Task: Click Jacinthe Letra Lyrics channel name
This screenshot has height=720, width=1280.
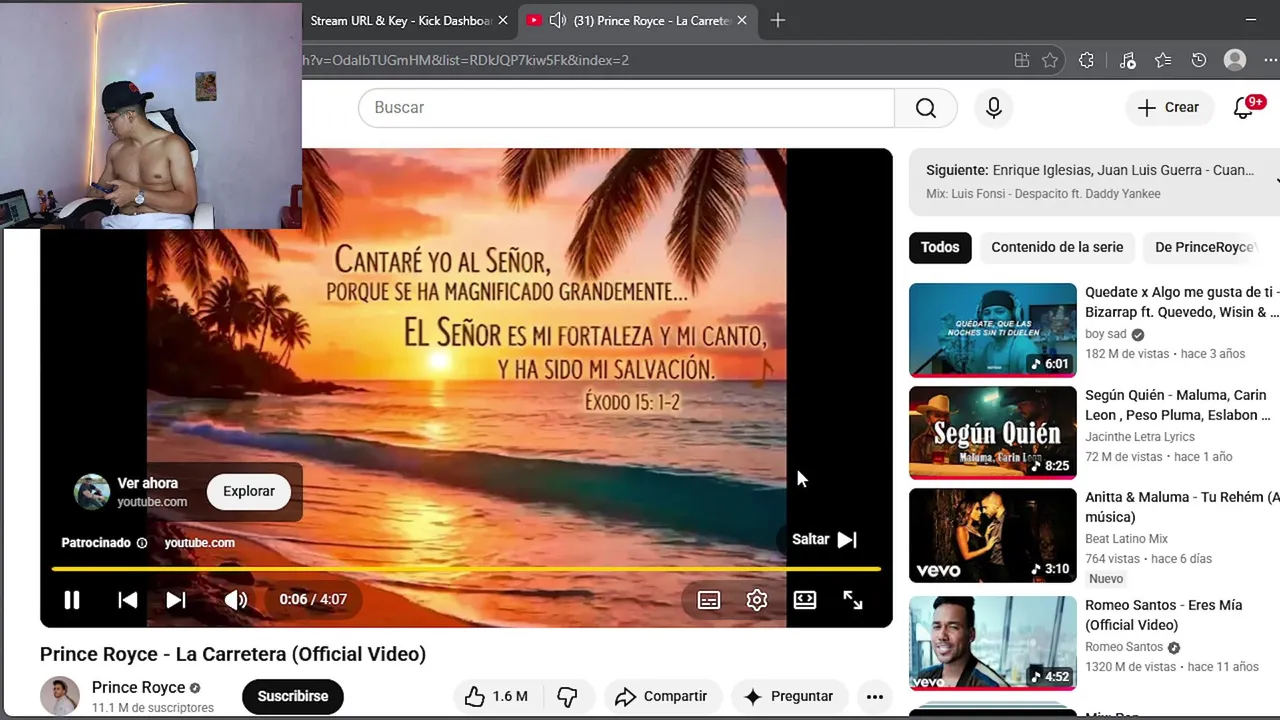Action: click(1140, 437)
